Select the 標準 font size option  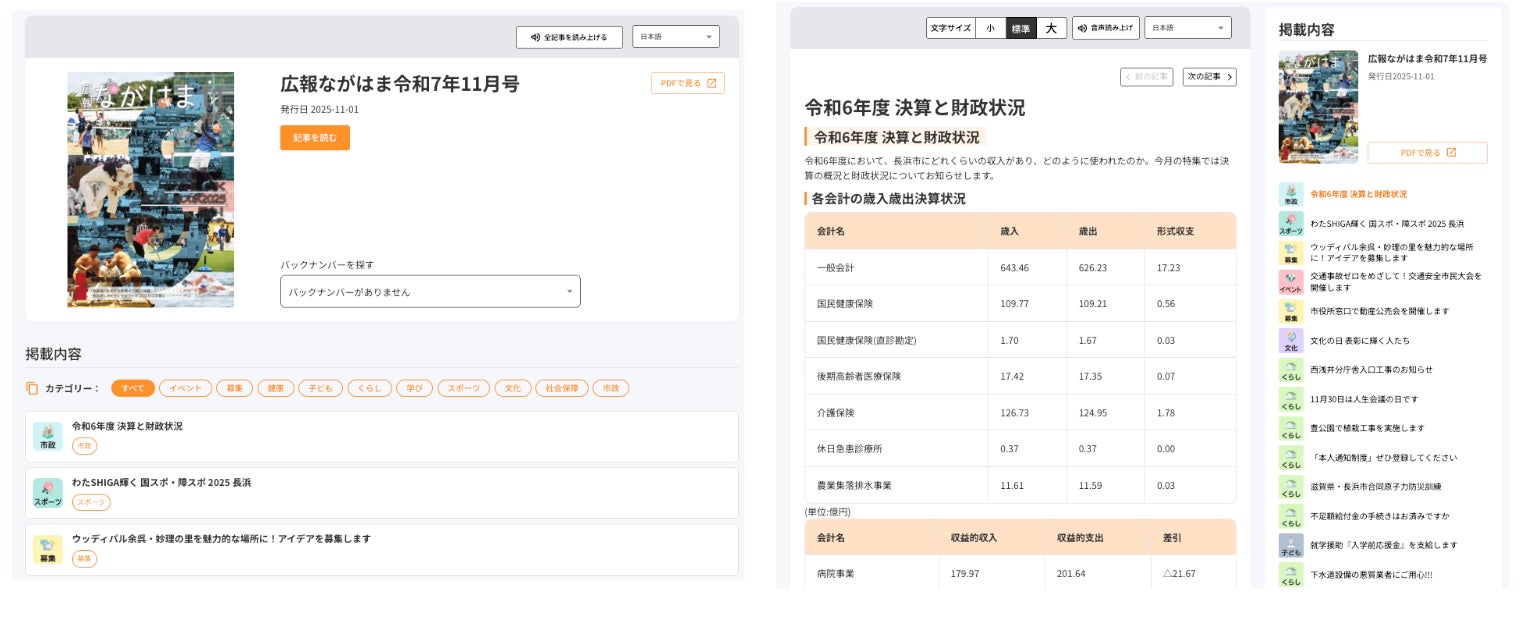click(1020, 28)
